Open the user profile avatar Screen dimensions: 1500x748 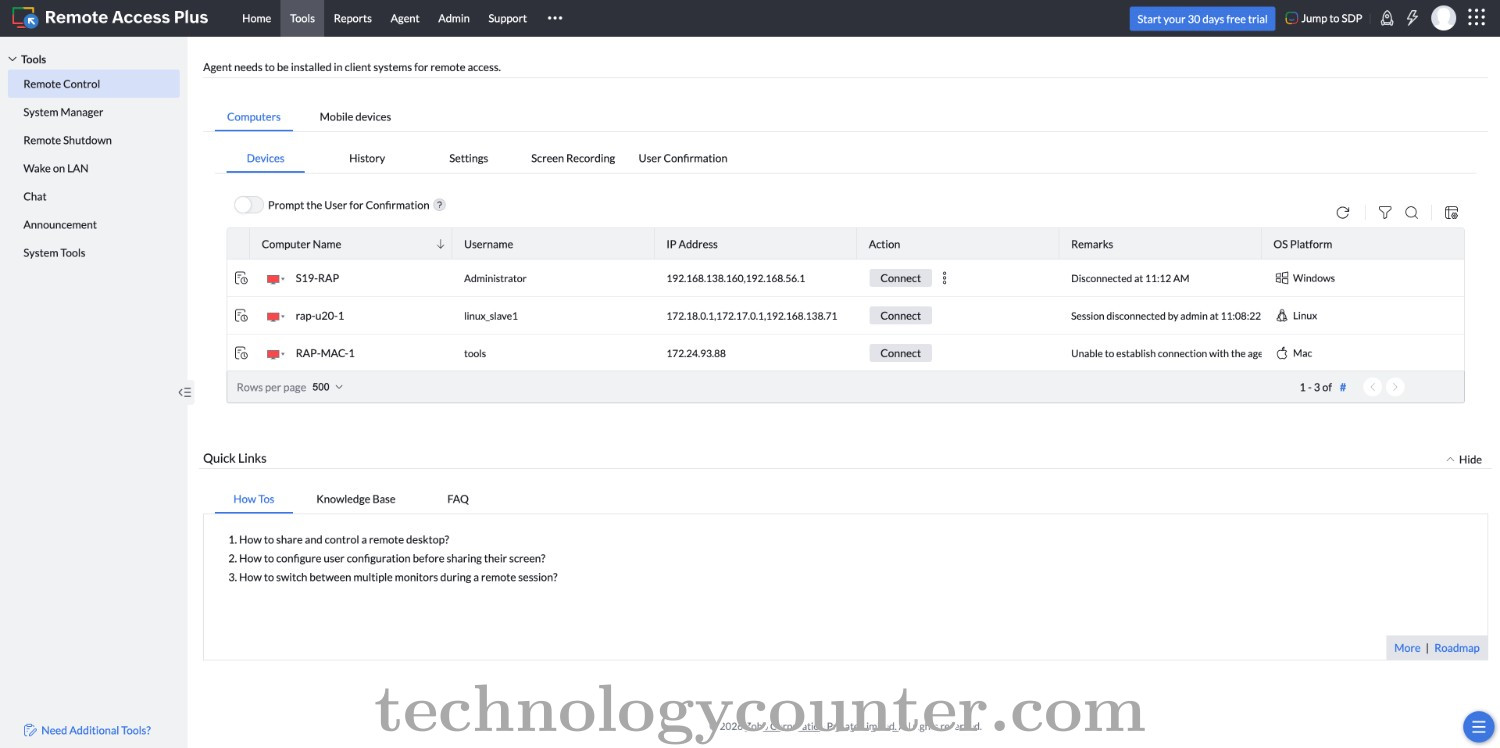tap(1443, 18)
